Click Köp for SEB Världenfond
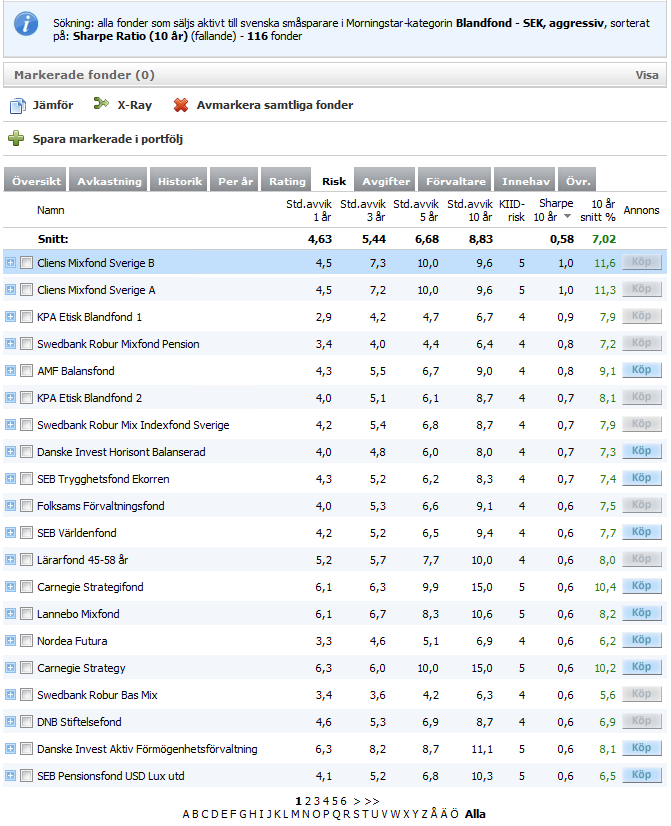671x826 pixels. tap(642, 532)
